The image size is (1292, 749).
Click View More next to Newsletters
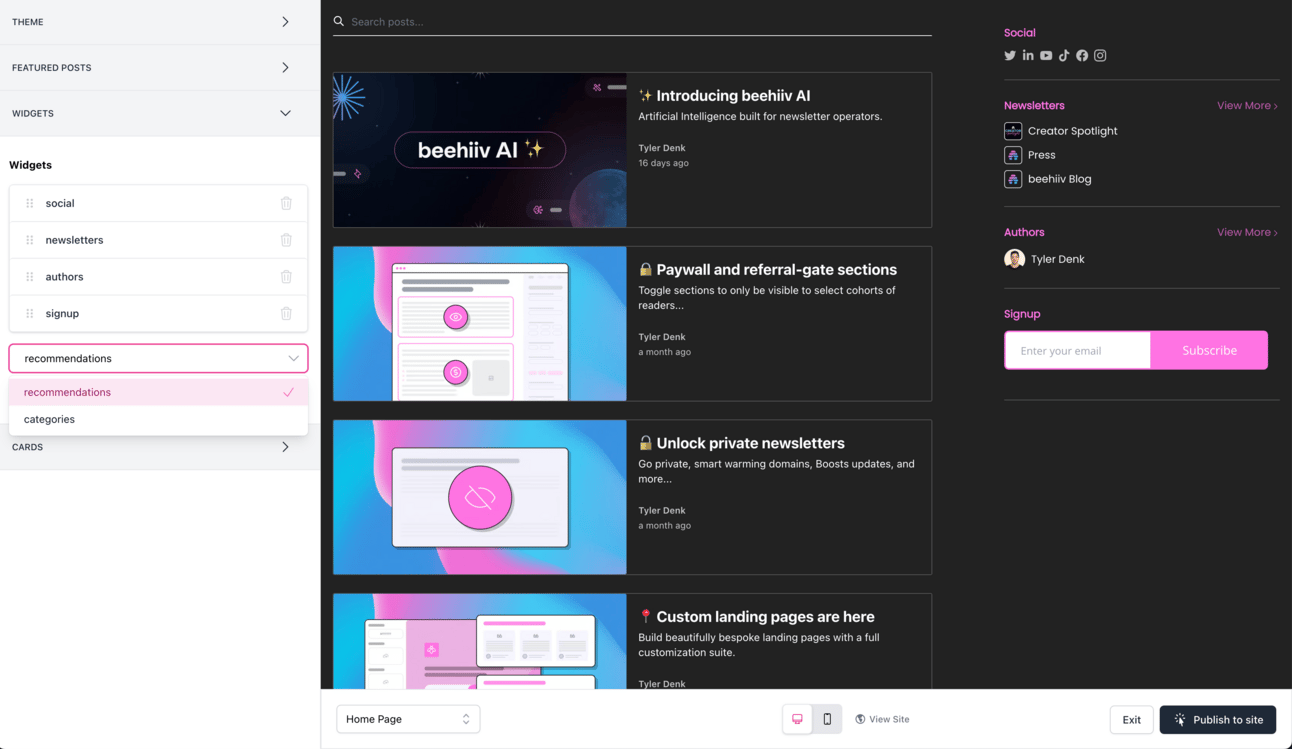click(x=1247, y=106)
